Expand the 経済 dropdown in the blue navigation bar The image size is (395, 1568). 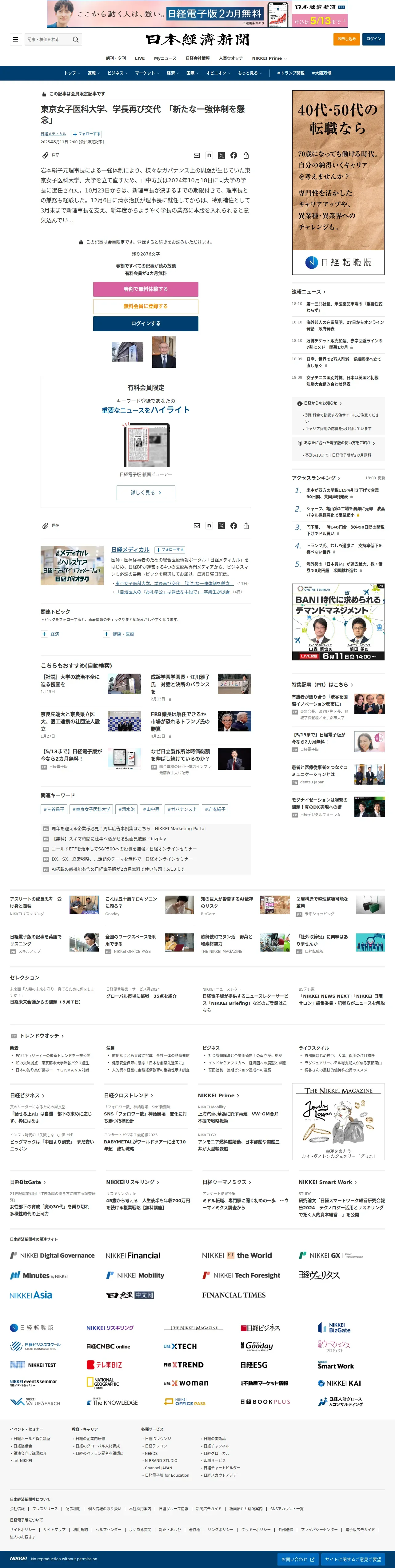coord(173,73)
